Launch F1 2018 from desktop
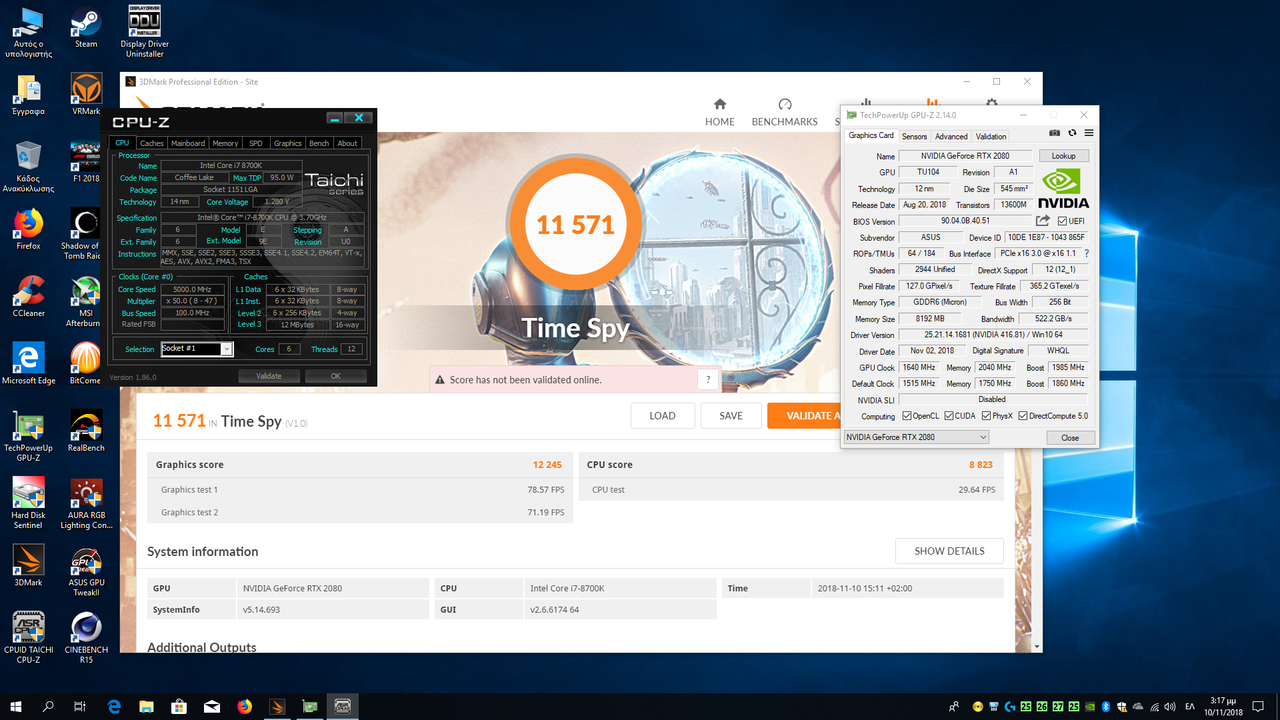 [x=86, y=161]
